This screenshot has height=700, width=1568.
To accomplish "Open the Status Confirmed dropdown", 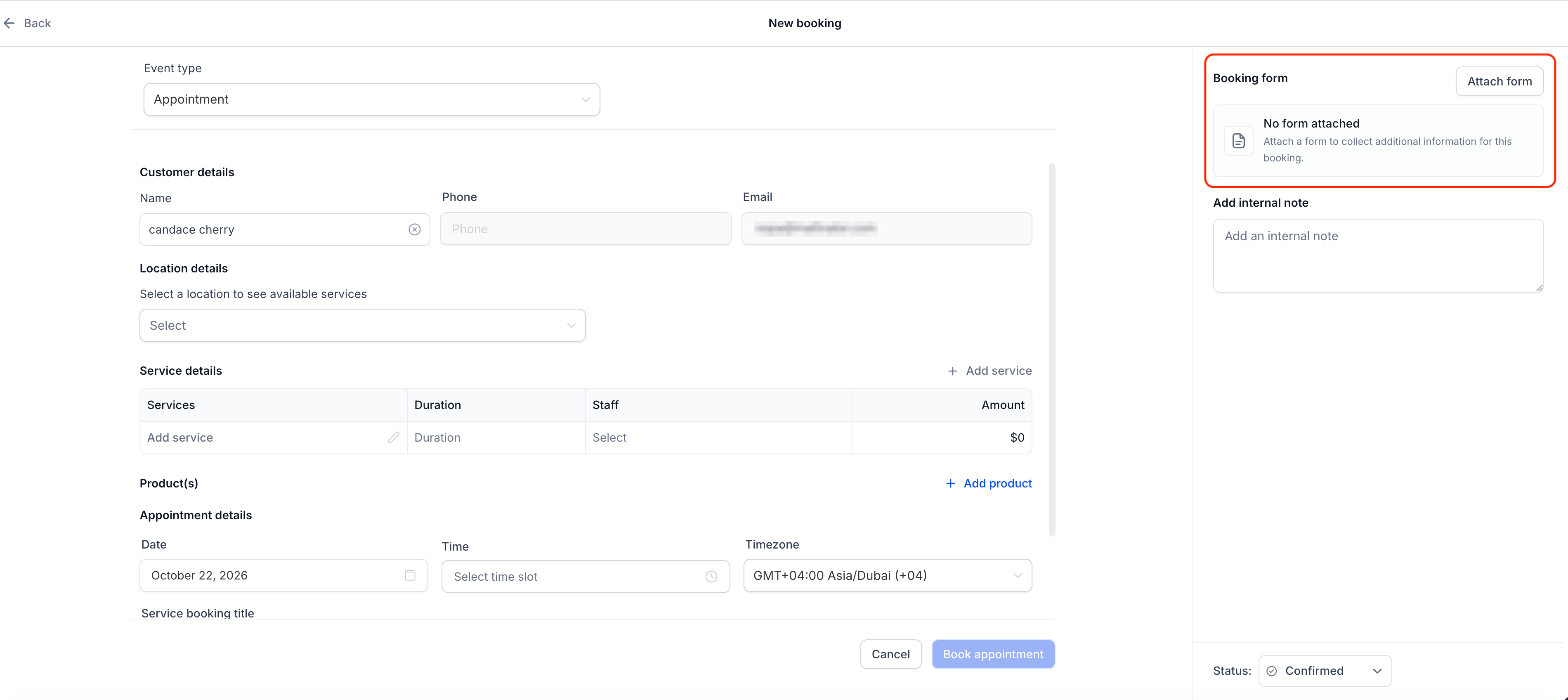I will click(x=1325, y=671).
